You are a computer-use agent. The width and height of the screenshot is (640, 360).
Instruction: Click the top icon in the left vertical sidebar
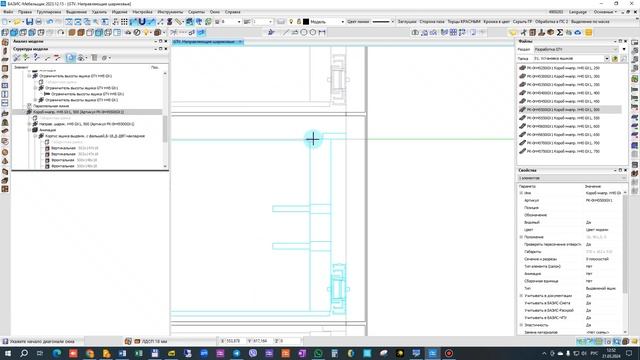(5, 42)
